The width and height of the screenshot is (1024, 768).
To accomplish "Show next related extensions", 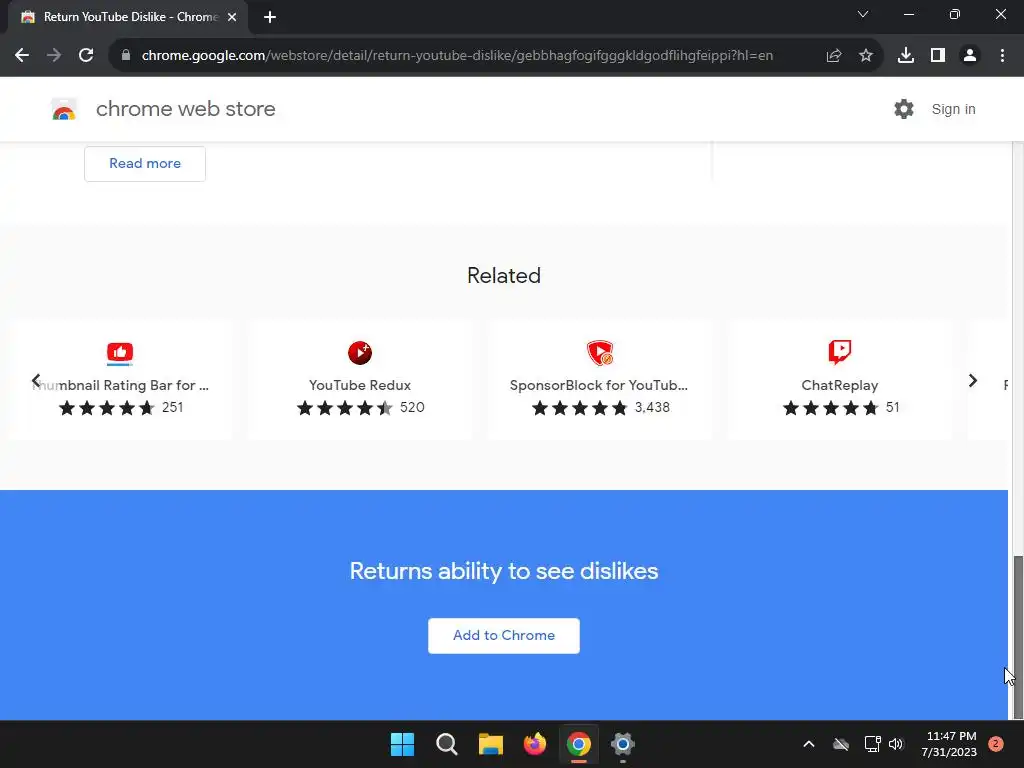I will tap(972, 381).
